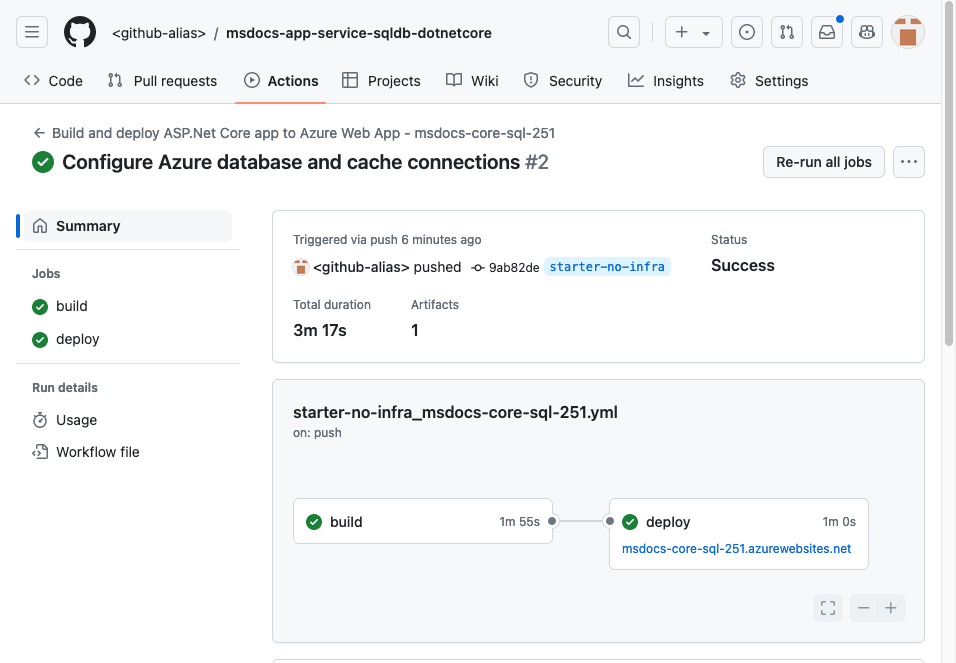Zoom in on the workflow graph with the plus control
The image size is (956, 663).
coord(891,607)
